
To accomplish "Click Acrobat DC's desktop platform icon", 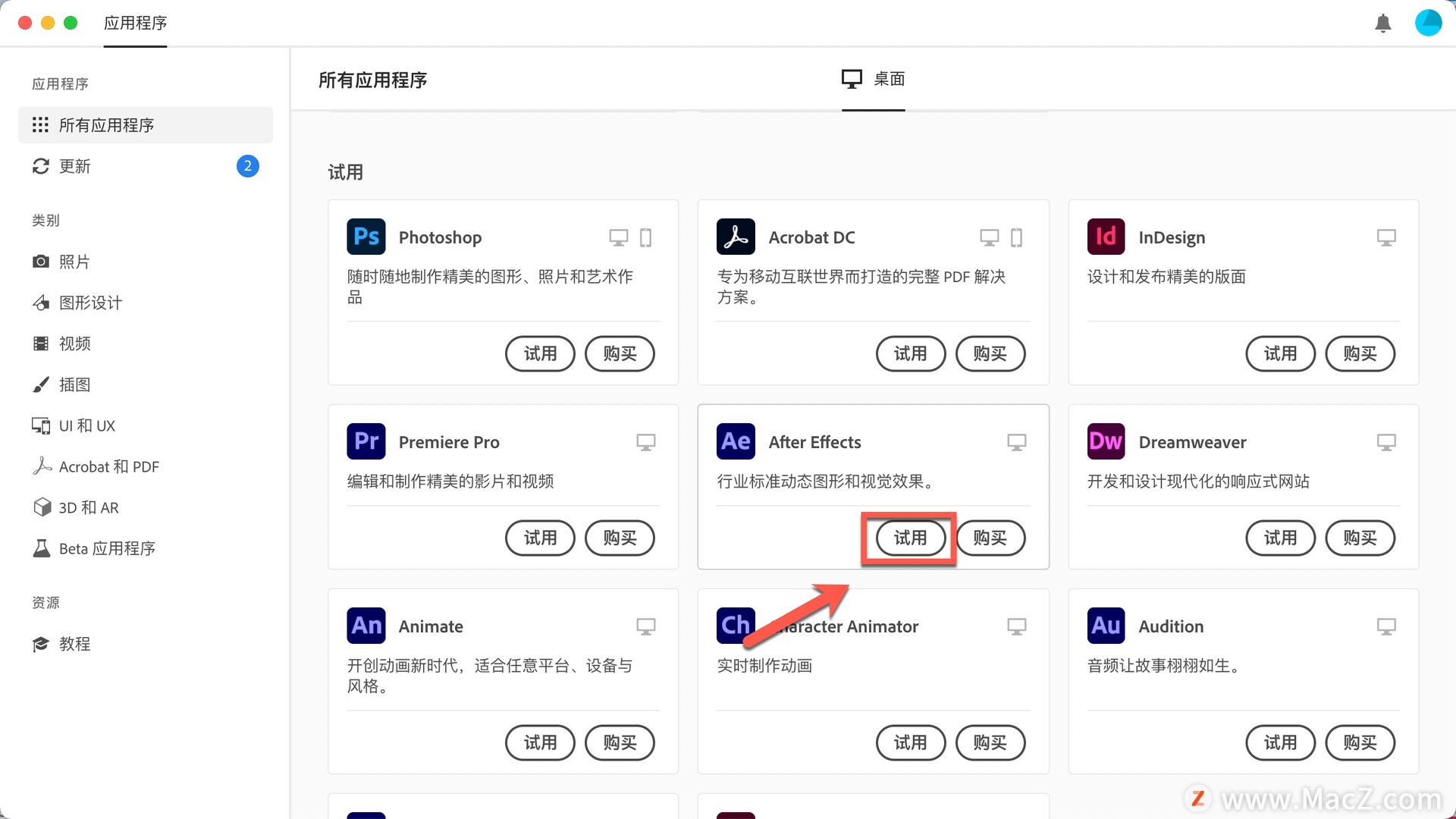I will coord(989,238).
